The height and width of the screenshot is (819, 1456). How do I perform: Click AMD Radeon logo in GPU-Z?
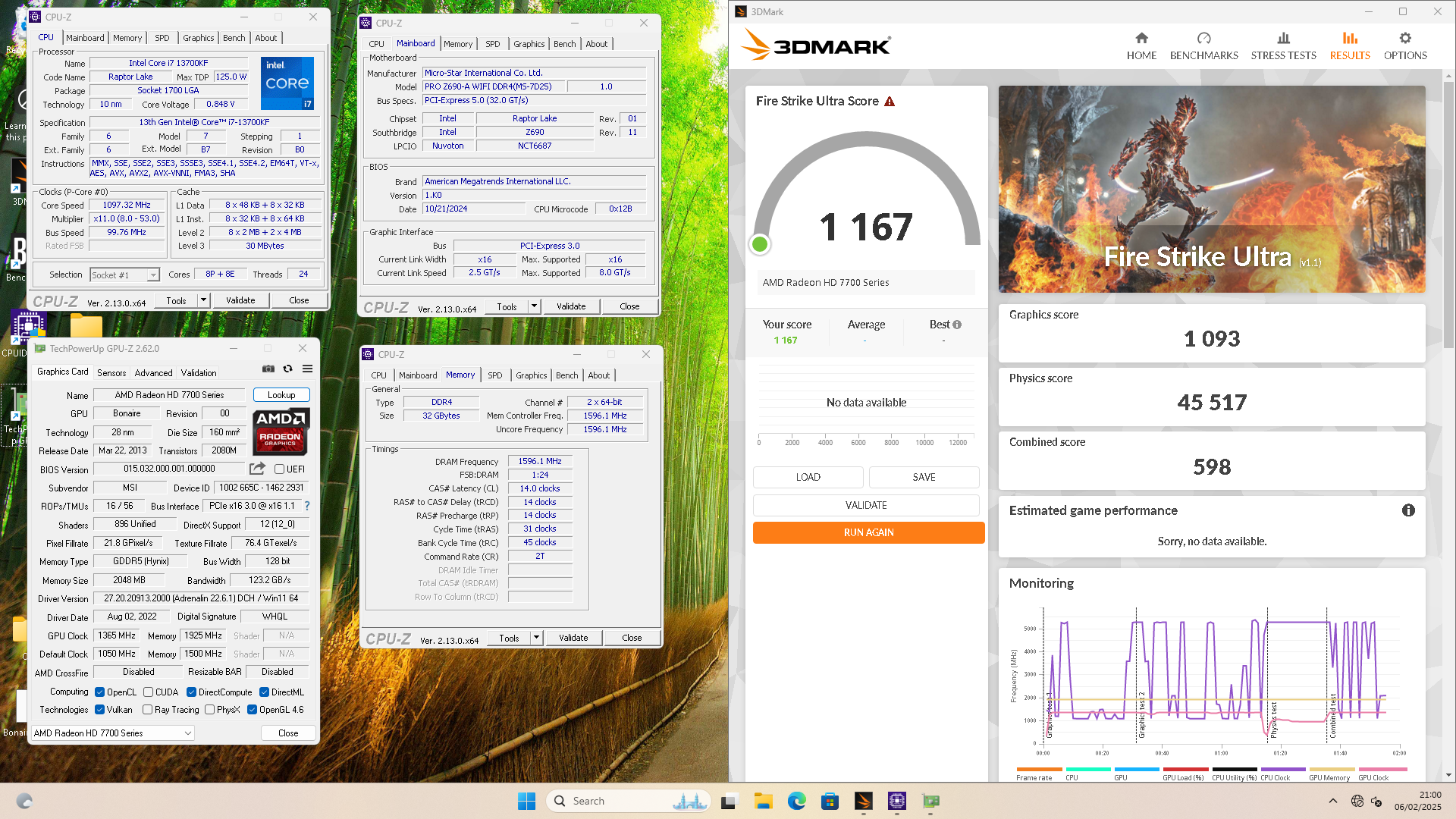tap(281, 431)
